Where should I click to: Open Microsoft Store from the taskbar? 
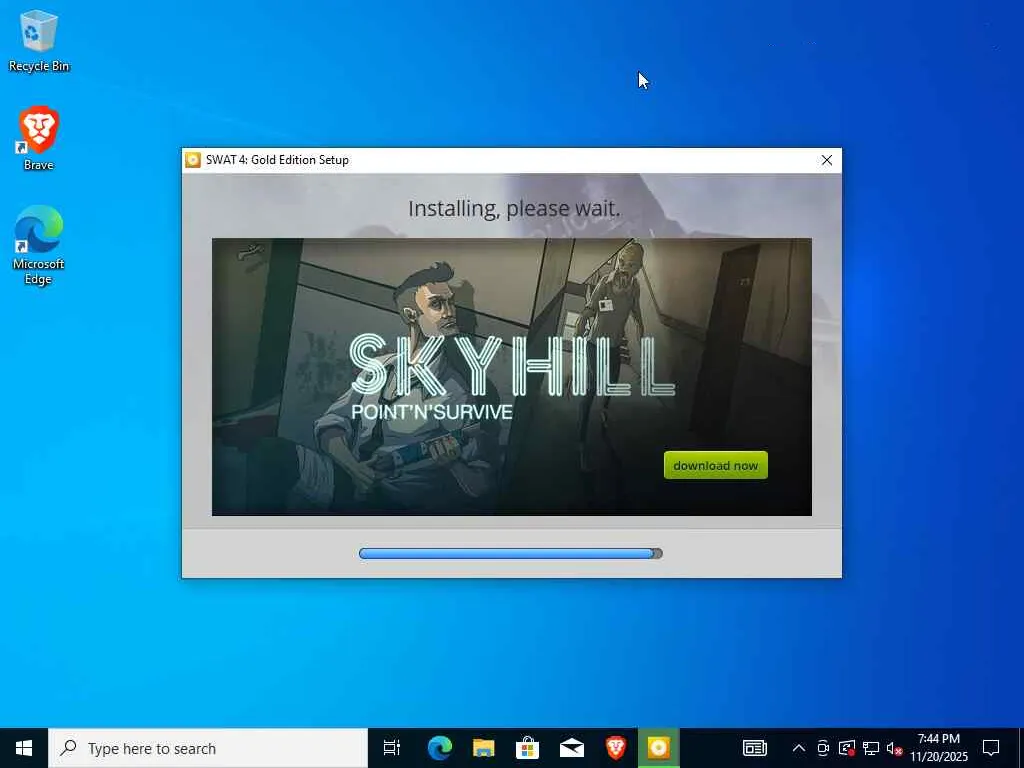click(527, 748)
